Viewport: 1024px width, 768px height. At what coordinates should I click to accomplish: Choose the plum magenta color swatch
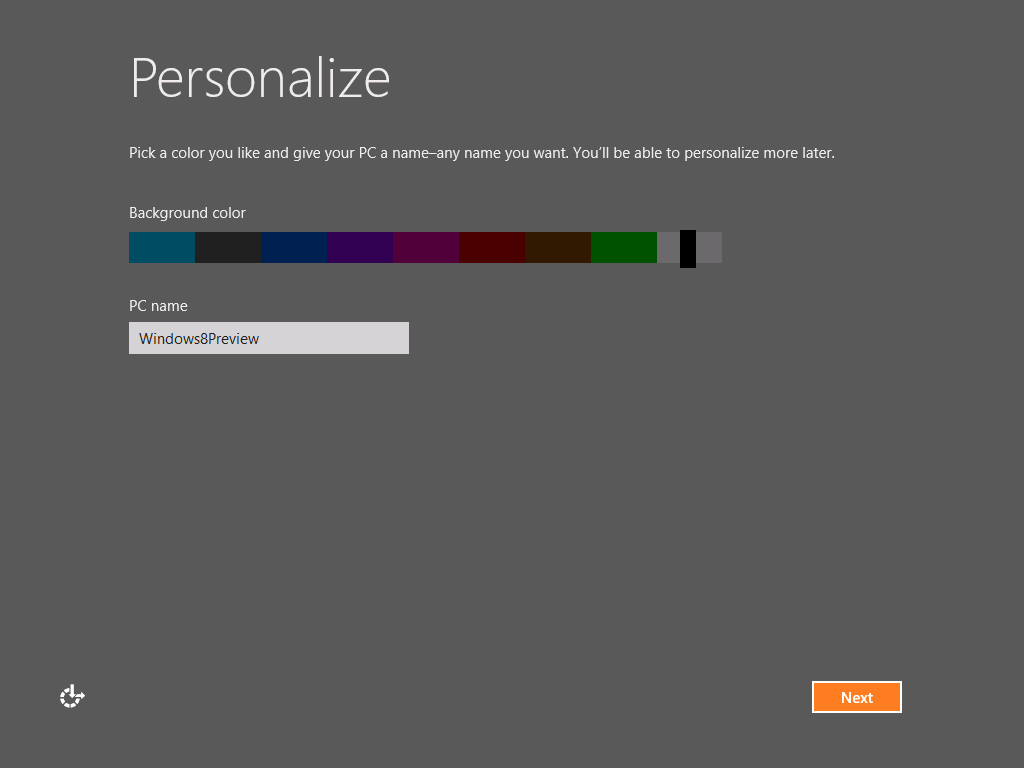pyautogui.click(x=426, y=247)
